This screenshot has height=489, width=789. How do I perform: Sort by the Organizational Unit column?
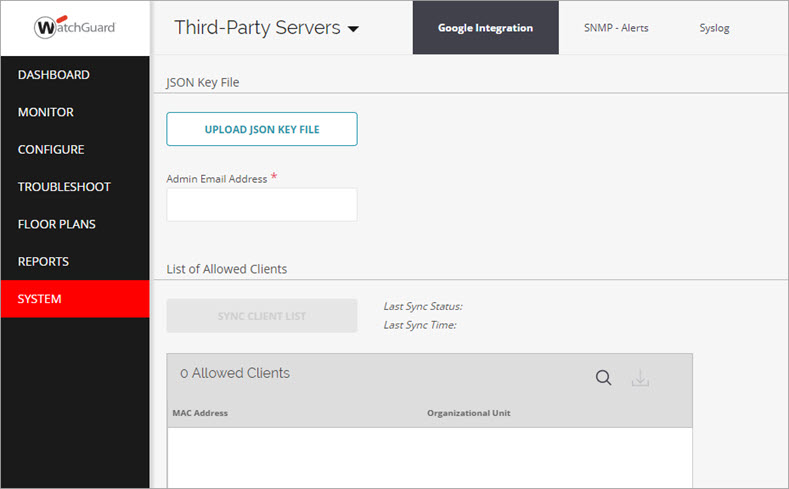(x=468, y=413)
